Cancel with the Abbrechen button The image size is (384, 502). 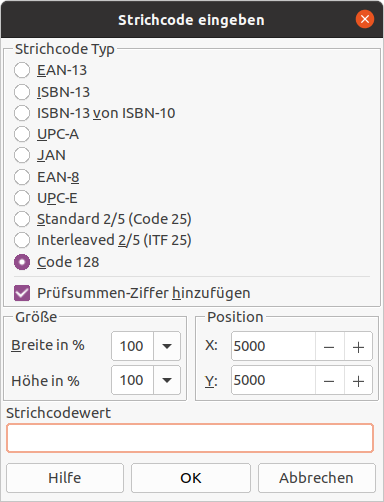coord(317,478)
